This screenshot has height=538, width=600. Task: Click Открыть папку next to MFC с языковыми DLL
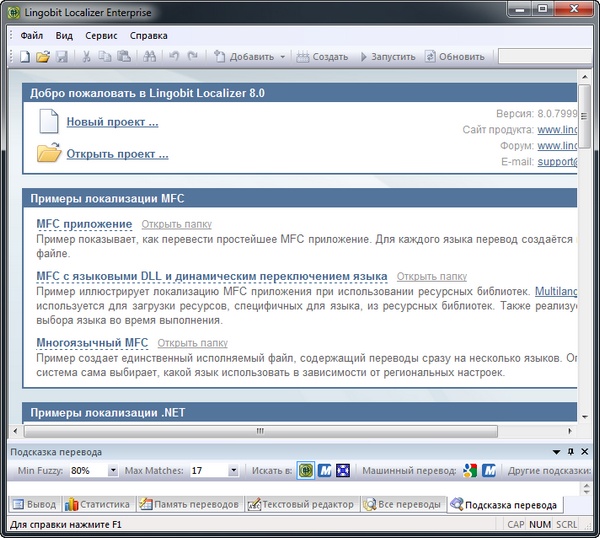pos(432,276)
